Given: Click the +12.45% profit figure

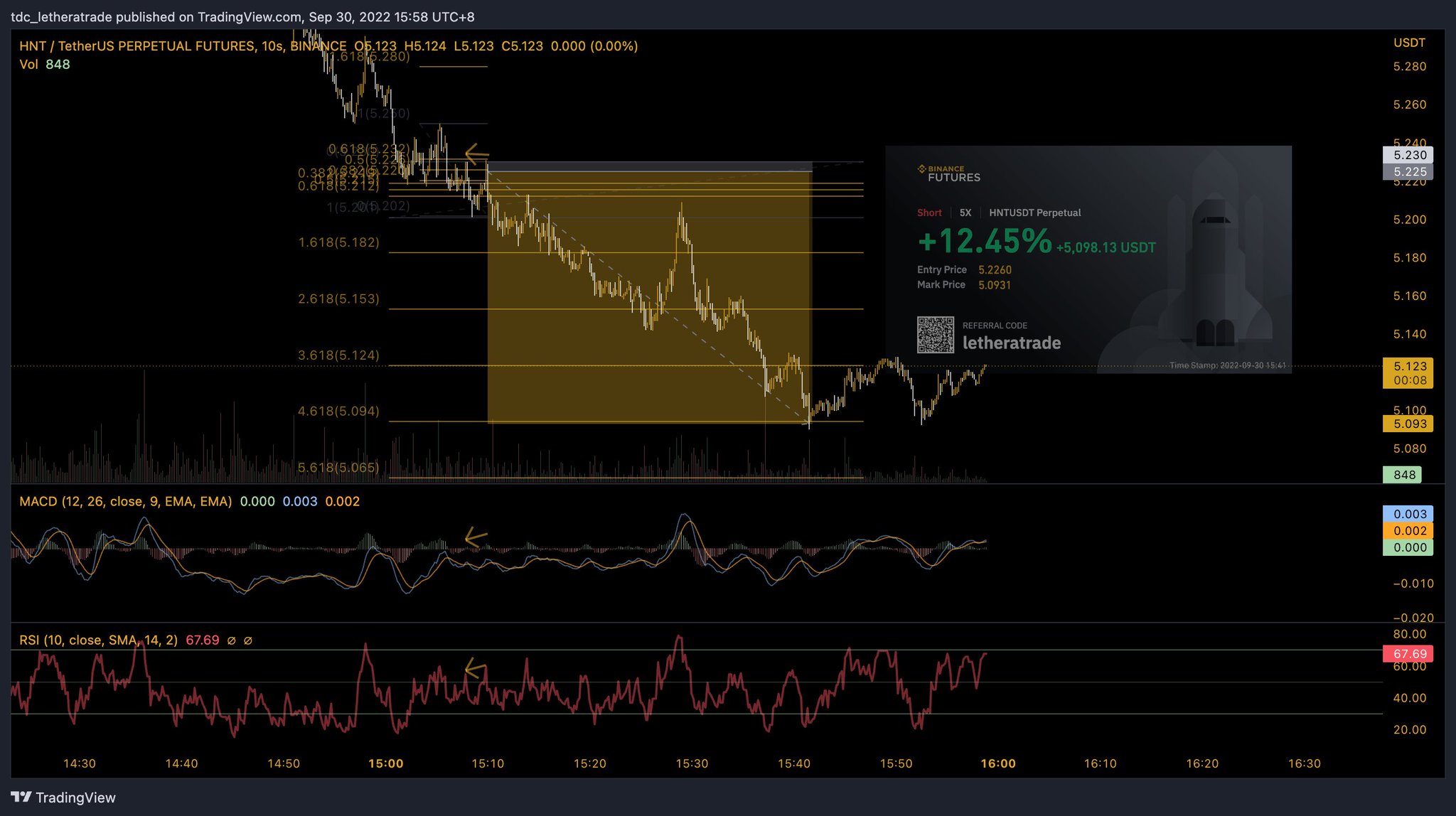Looking at the screenshot, I should point(985,241).
